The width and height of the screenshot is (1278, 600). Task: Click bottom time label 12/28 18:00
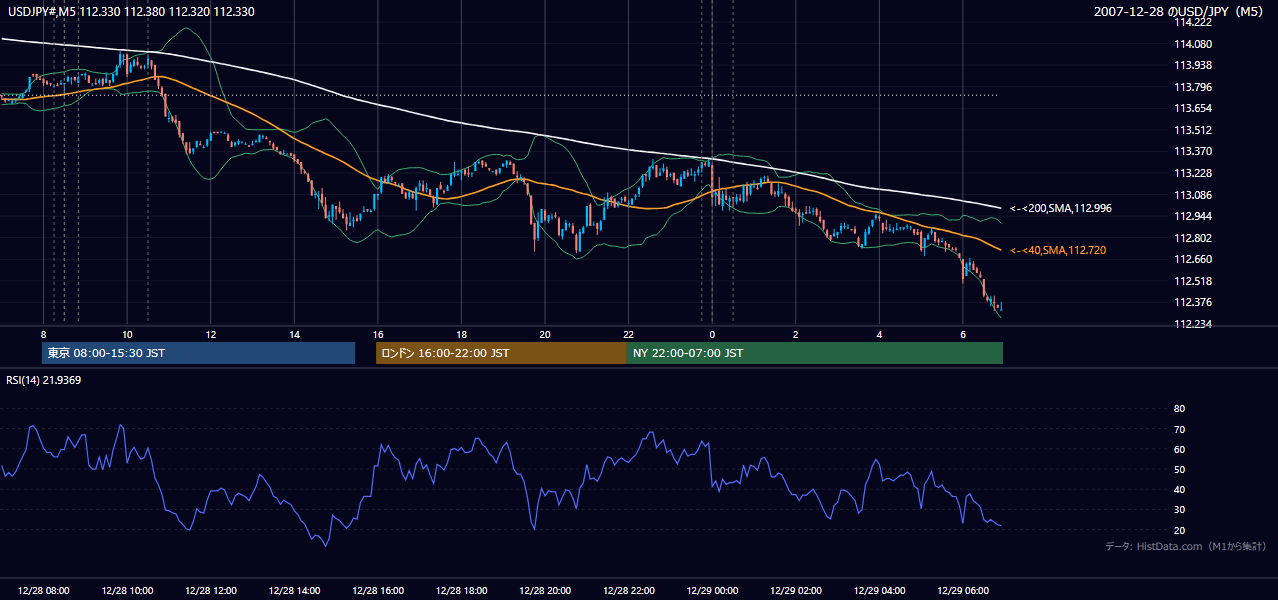click(x=461, y=591)
